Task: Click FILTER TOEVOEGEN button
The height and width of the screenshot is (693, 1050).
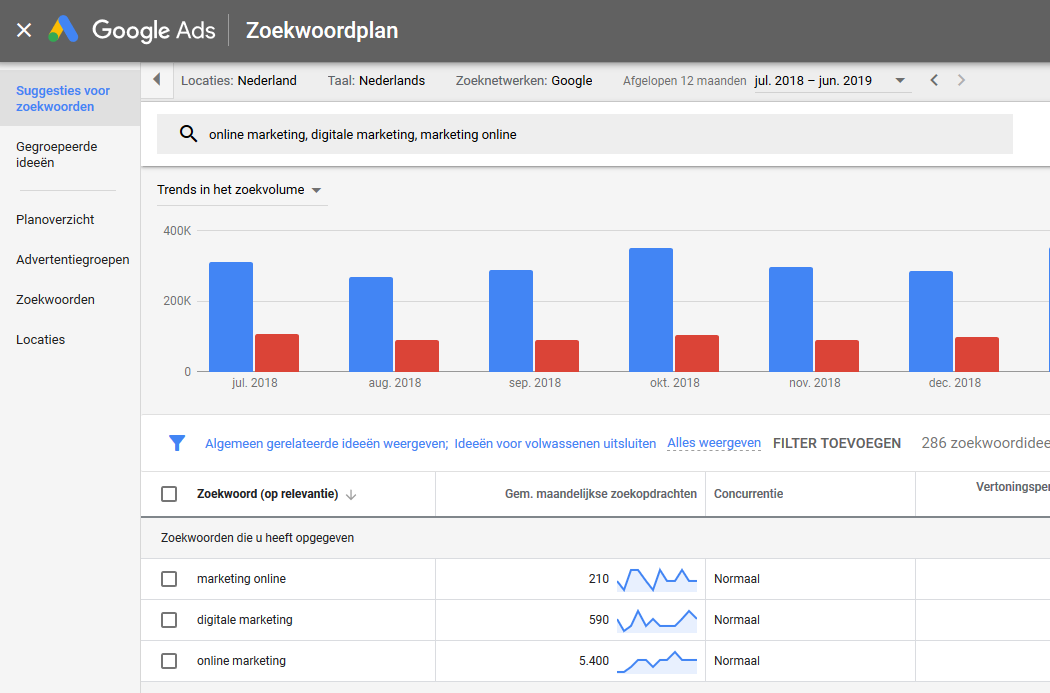Action: click(836, 443)
